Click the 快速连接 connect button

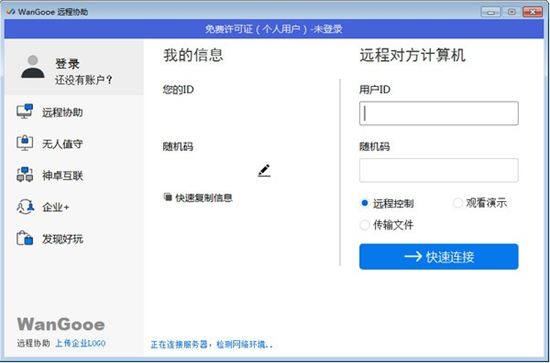pos(438,257)
